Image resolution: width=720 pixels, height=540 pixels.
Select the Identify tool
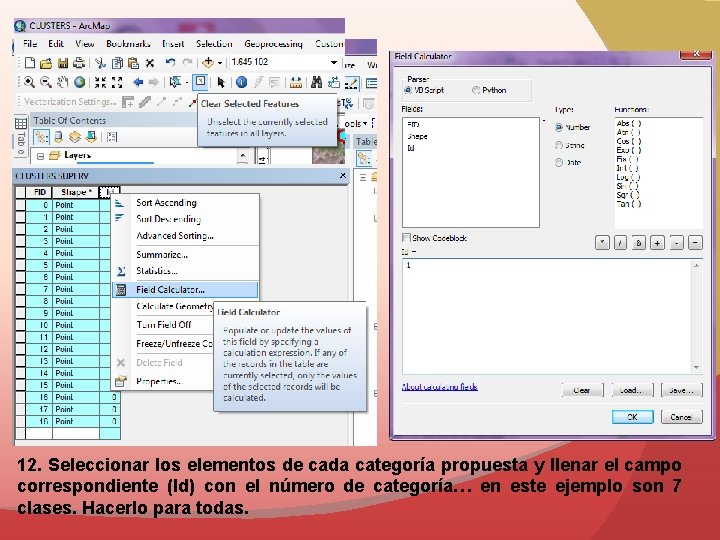click(242, 82)
